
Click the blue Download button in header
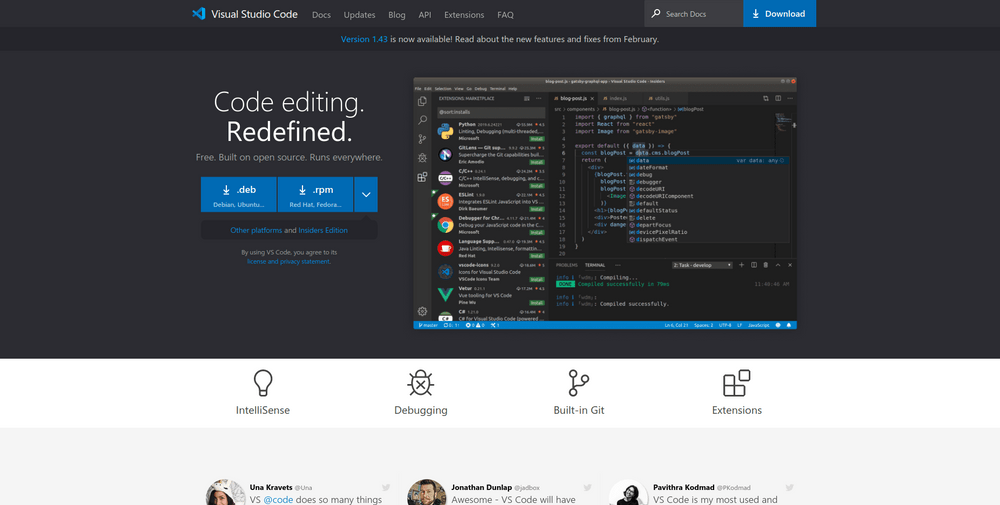click(779, 13)
